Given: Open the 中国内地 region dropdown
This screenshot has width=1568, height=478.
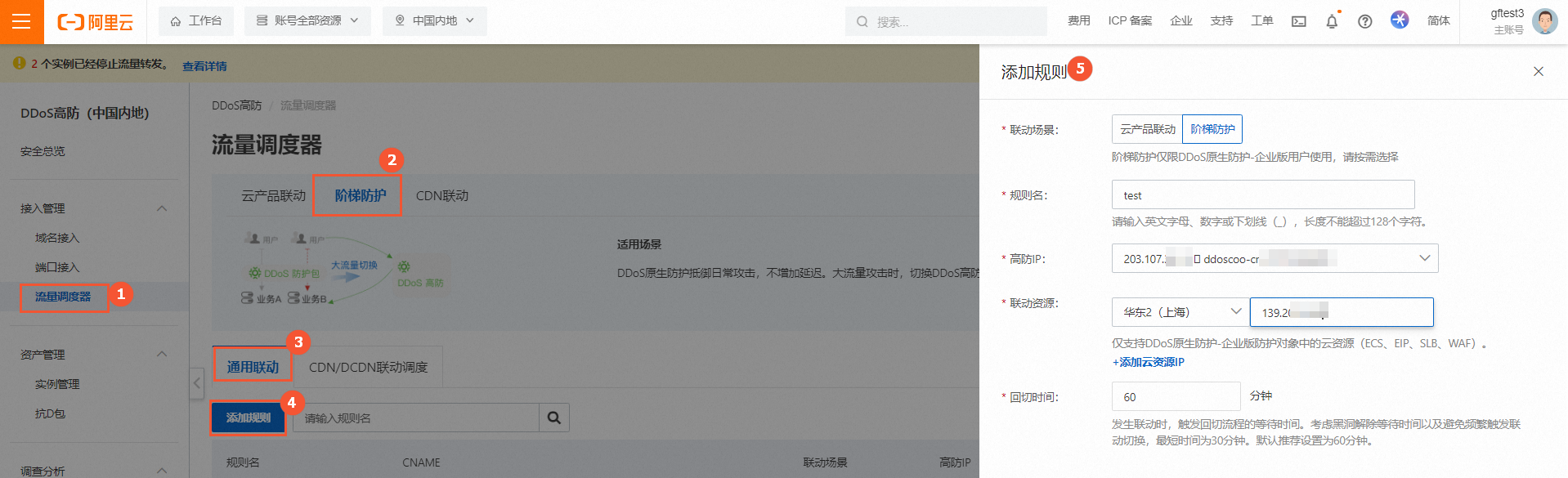Looking at the screenshot, I should (x=434, y=21).
